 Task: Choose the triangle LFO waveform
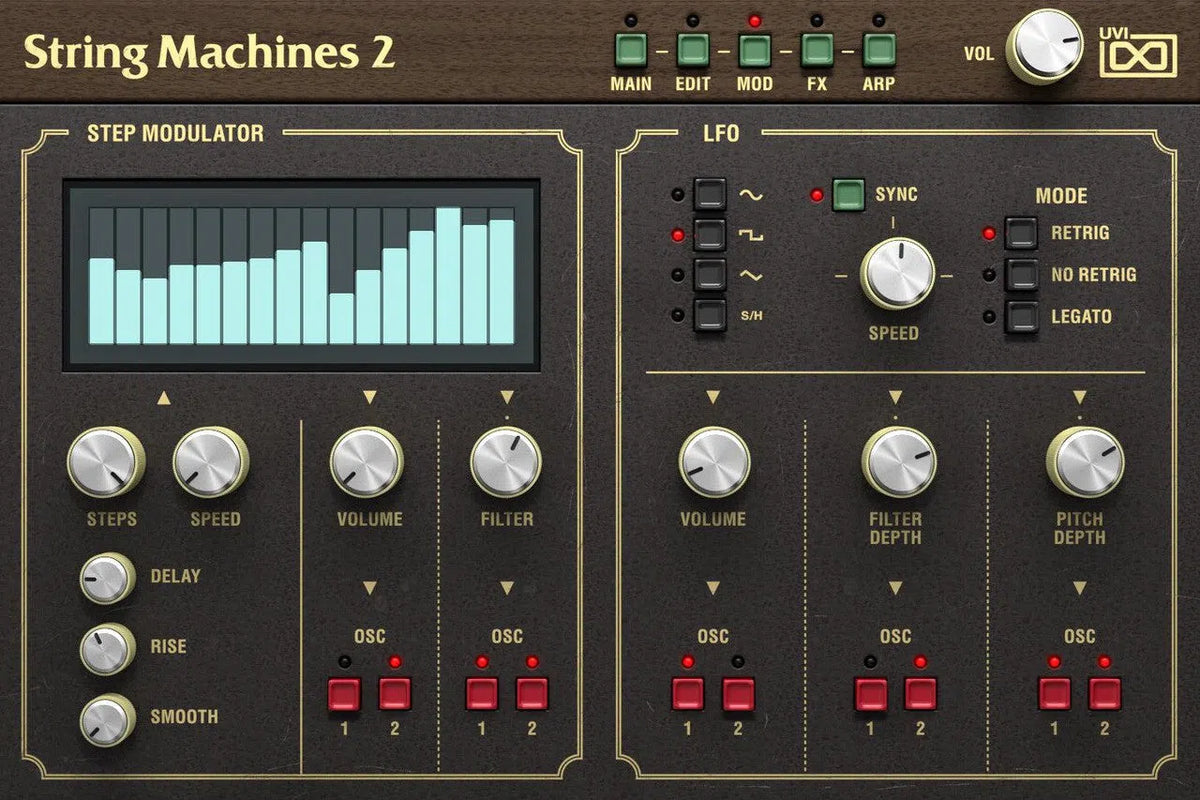(710, 272)
